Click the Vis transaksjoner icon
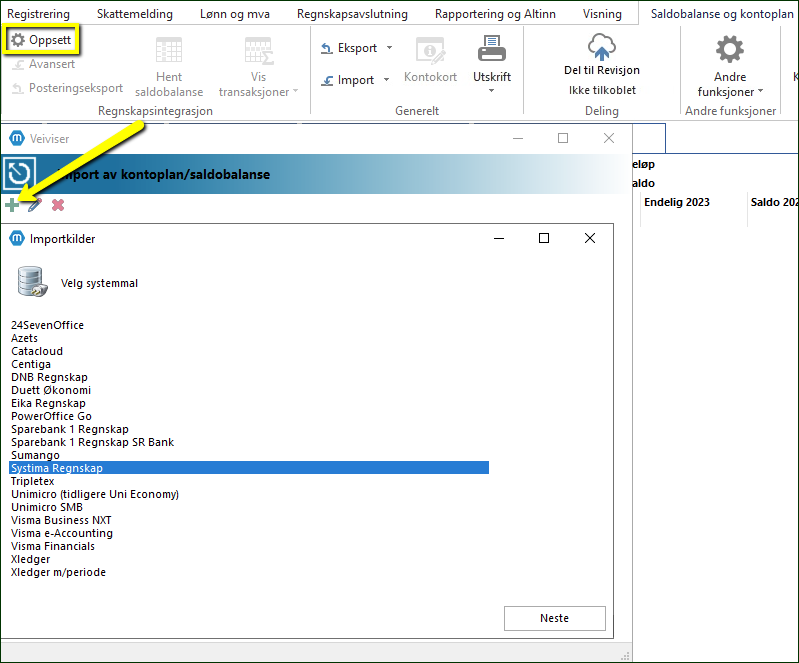Viewport: 799px width, 663px height. tap(258, 50)
